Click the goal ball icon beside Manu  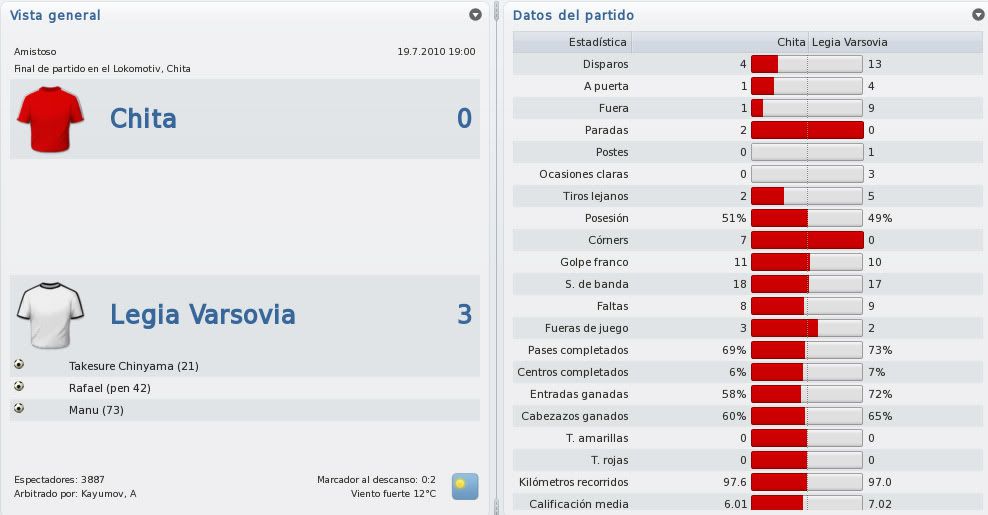[19, 408]
